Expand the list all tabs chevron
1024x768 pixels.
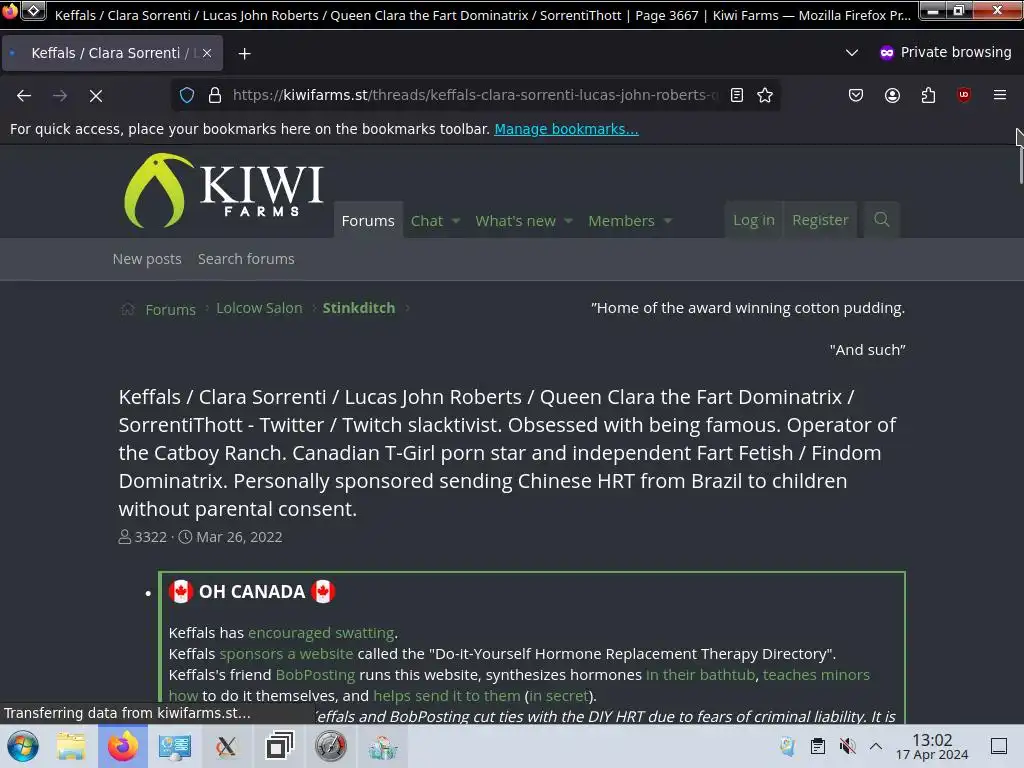(852, 52)
